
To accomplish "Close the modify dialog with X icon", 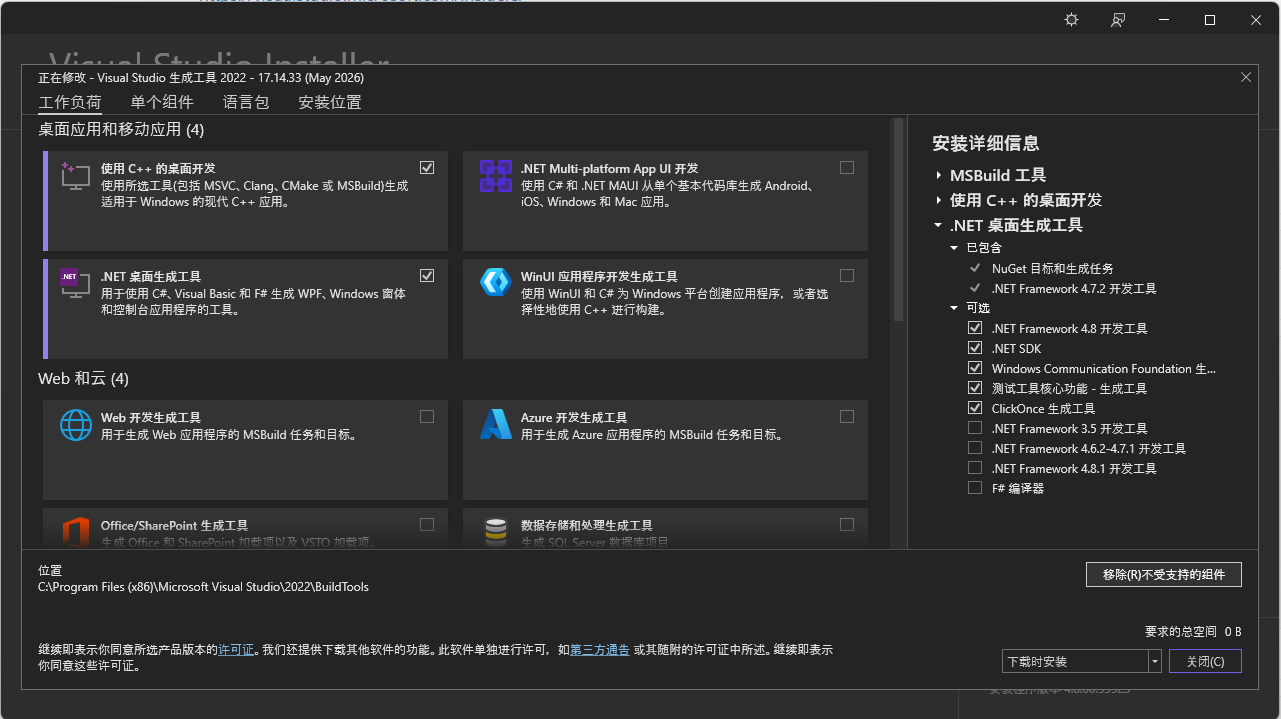I will pos(1246,77).
